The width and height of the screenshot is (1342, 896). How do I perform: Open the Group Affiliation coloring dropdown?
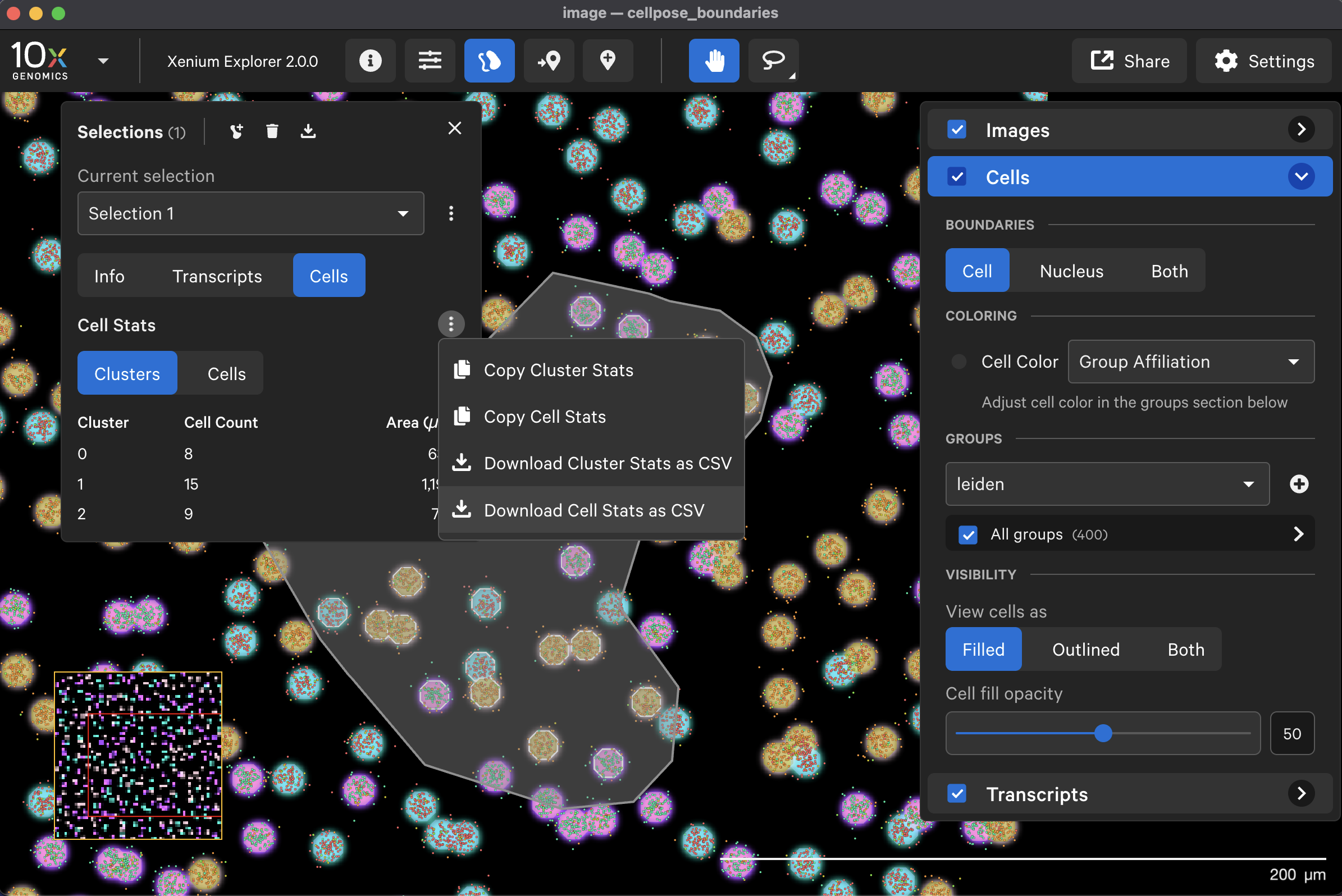coord(1190,362)
